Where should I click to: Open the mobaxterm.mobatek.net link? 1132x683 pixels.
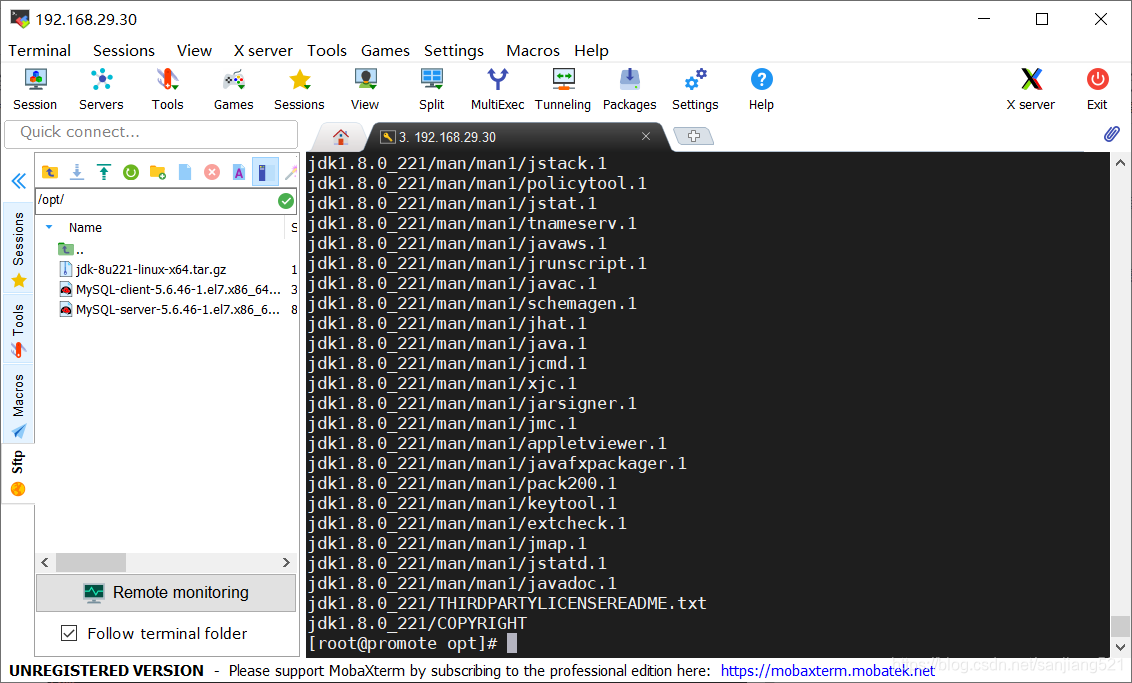click(827, 671)
